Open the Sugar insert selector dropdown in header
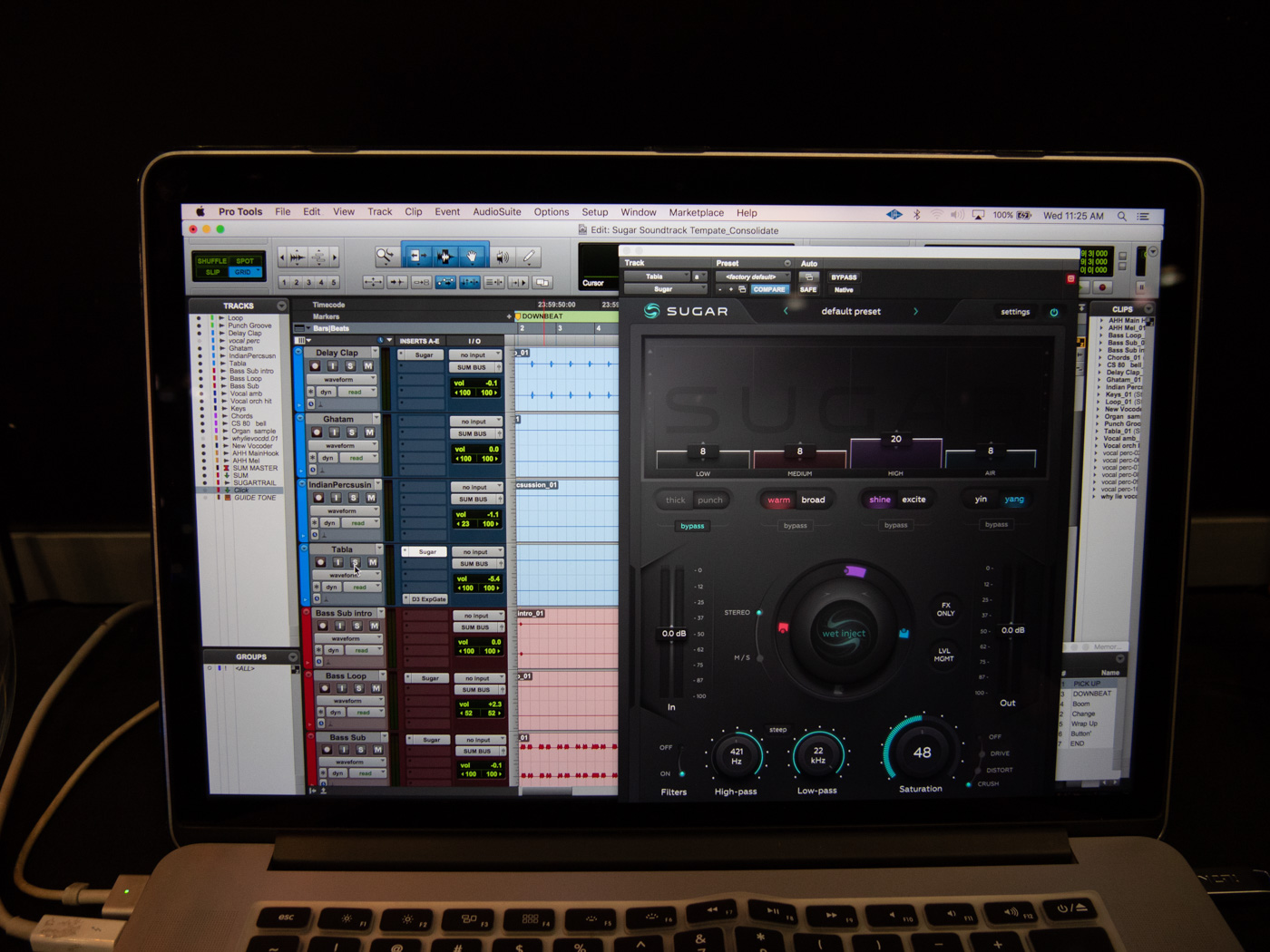The image size is (1270, 952). [665, 289]
